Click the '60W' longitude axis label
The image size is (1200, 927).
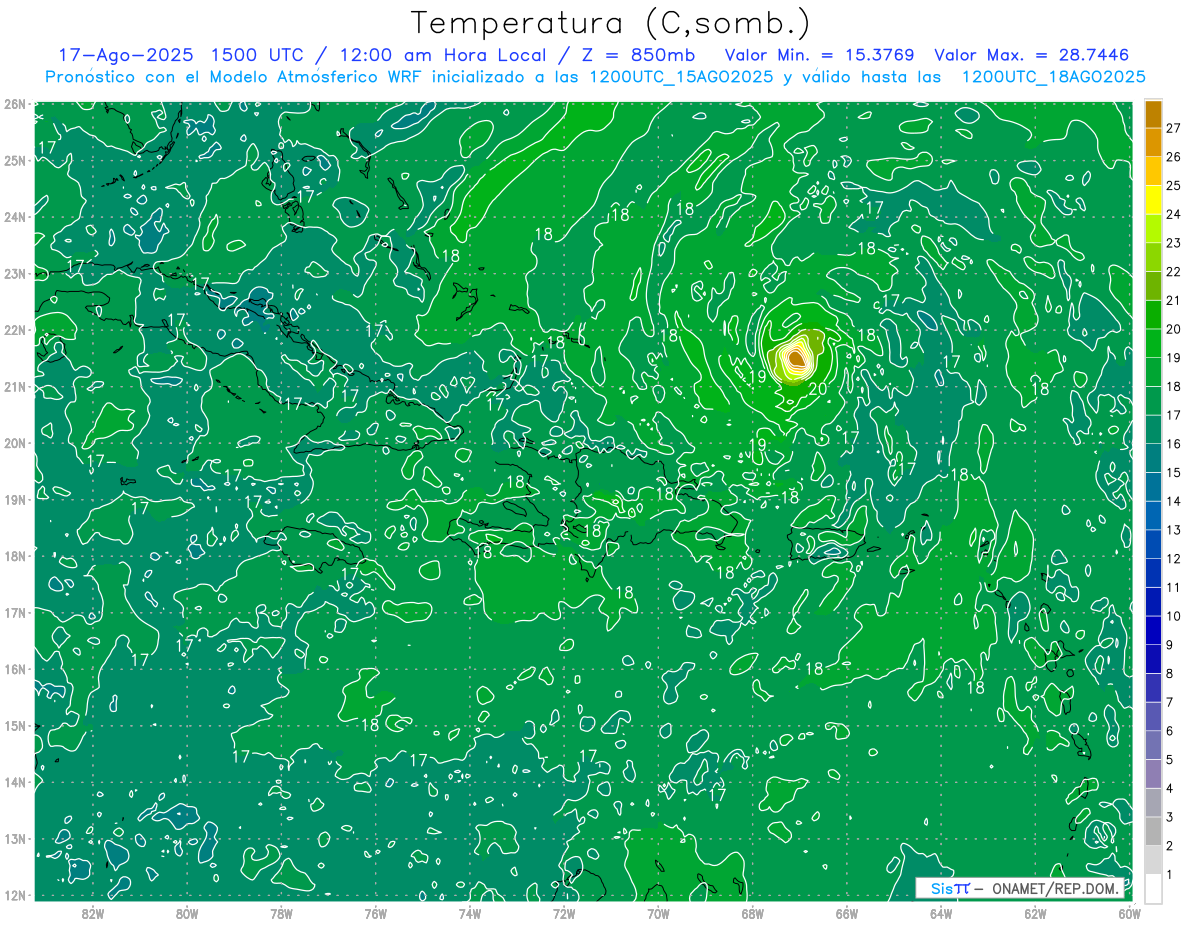pos(1129,912)
